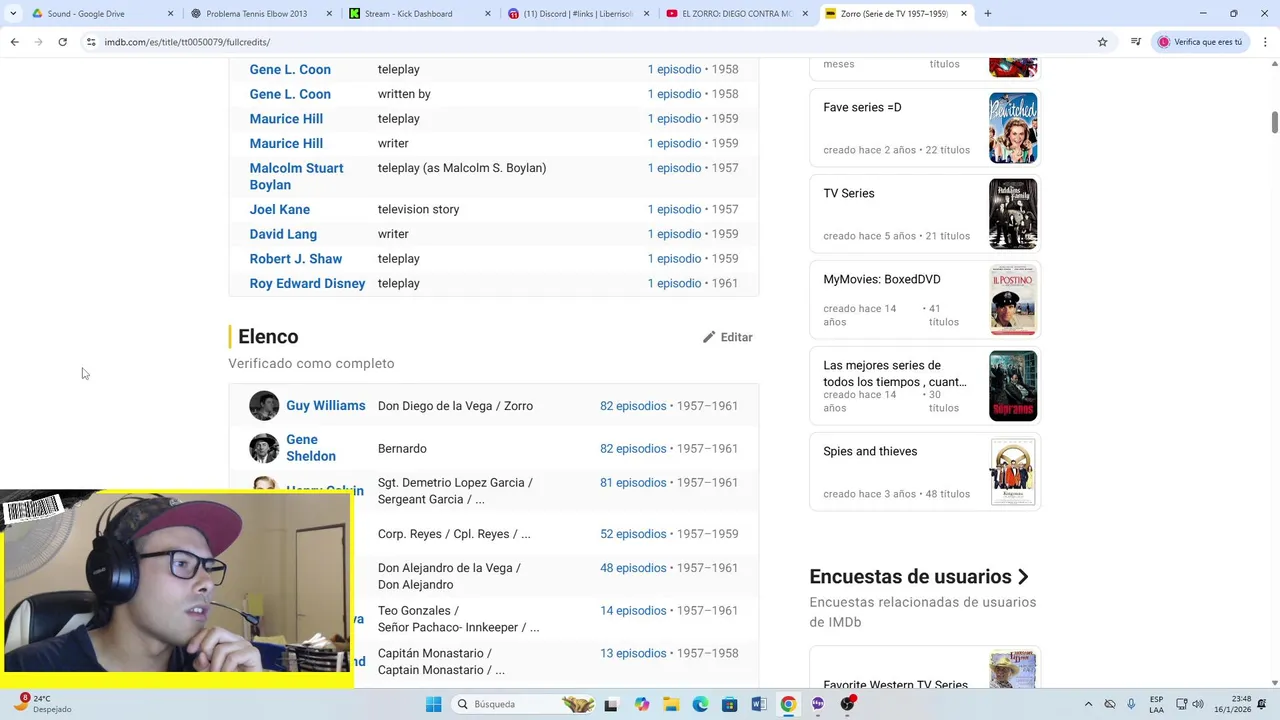Open the Chrome three-dot menu
Viewport: 1280px width, 720px height.
[x=1266, y=42]
